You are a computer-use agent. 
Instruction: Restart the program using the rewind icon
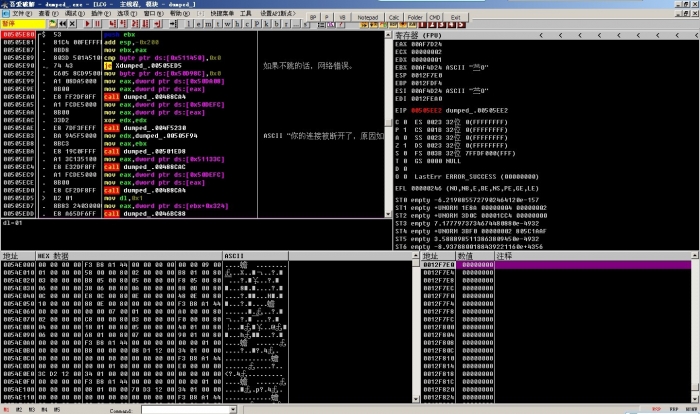[62, 24]
